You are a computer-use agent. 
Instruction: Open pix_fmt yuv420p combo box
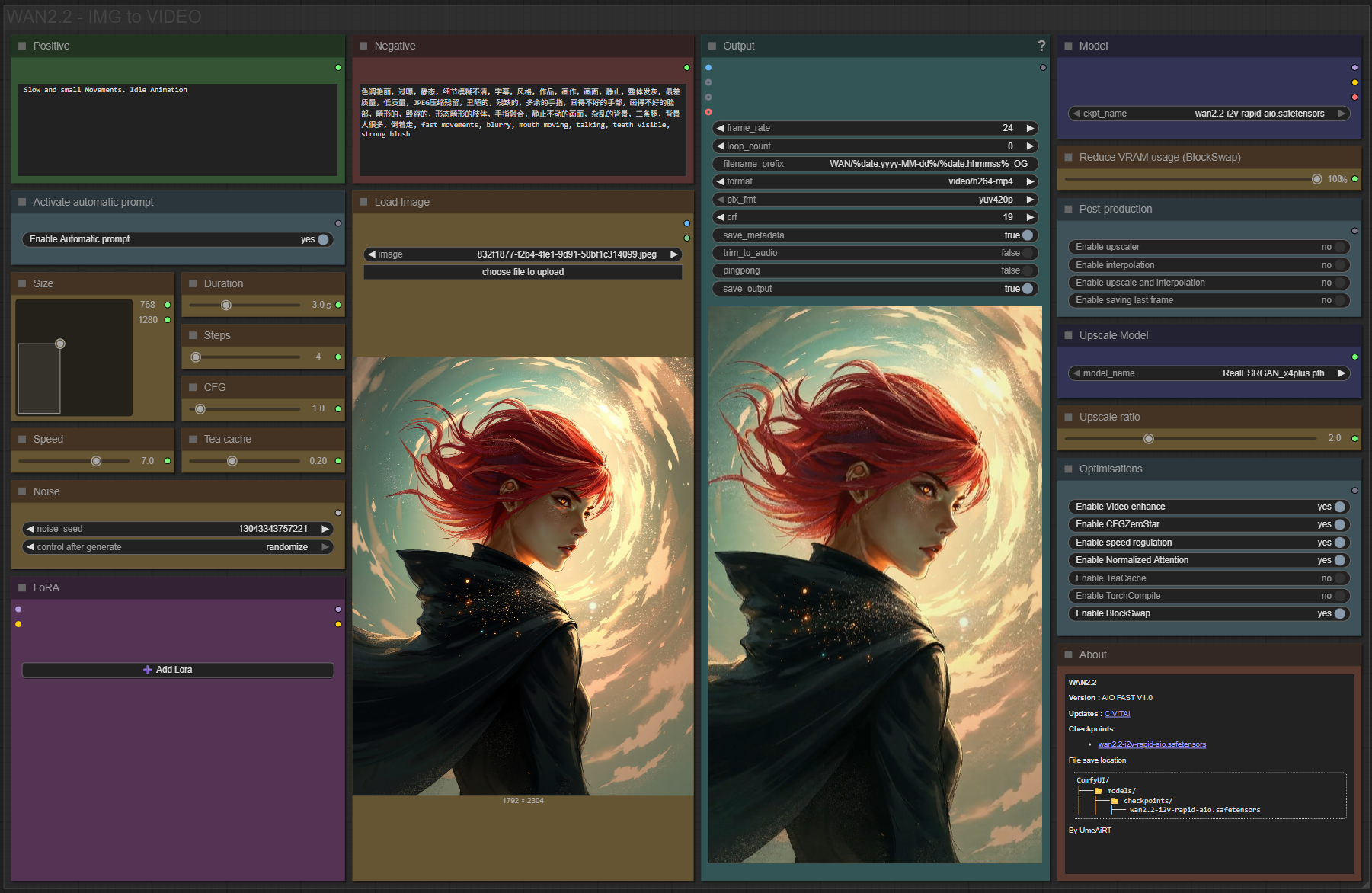875,200
